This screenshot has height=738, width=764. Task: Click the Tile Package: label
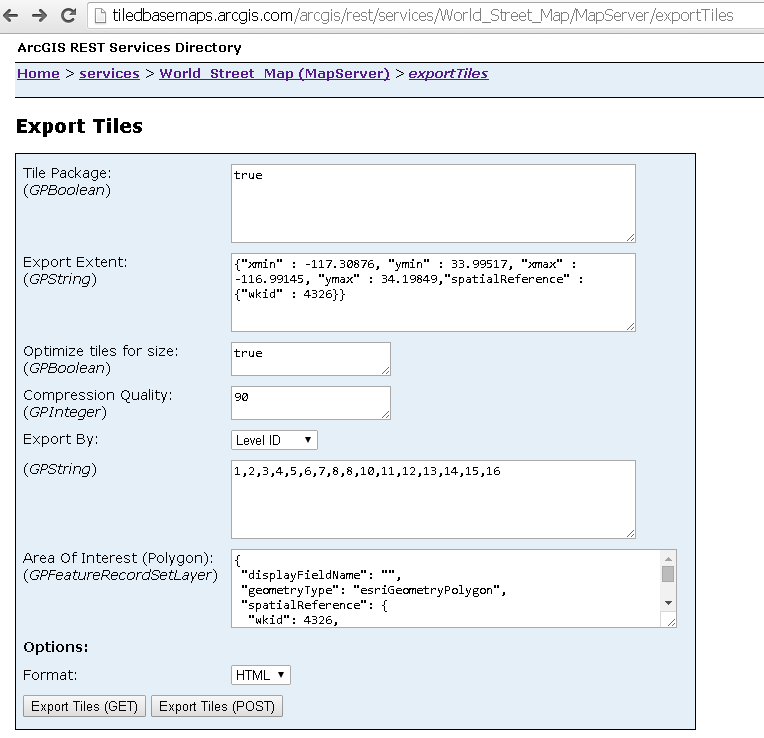(x=67, y=173)
